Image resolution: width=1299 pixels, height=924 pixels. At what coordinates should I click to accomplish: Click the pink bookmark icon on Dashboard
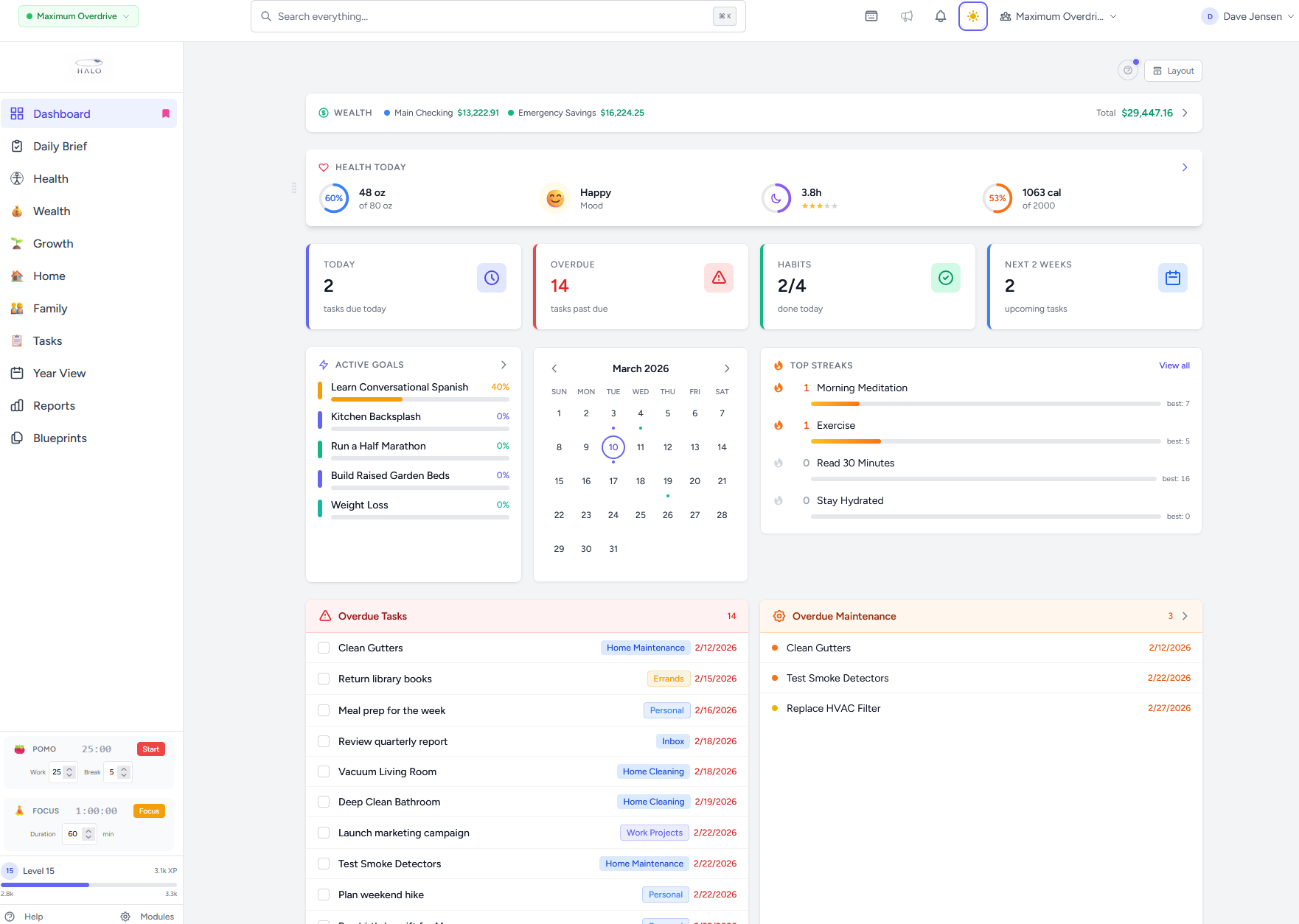[166, 113]
